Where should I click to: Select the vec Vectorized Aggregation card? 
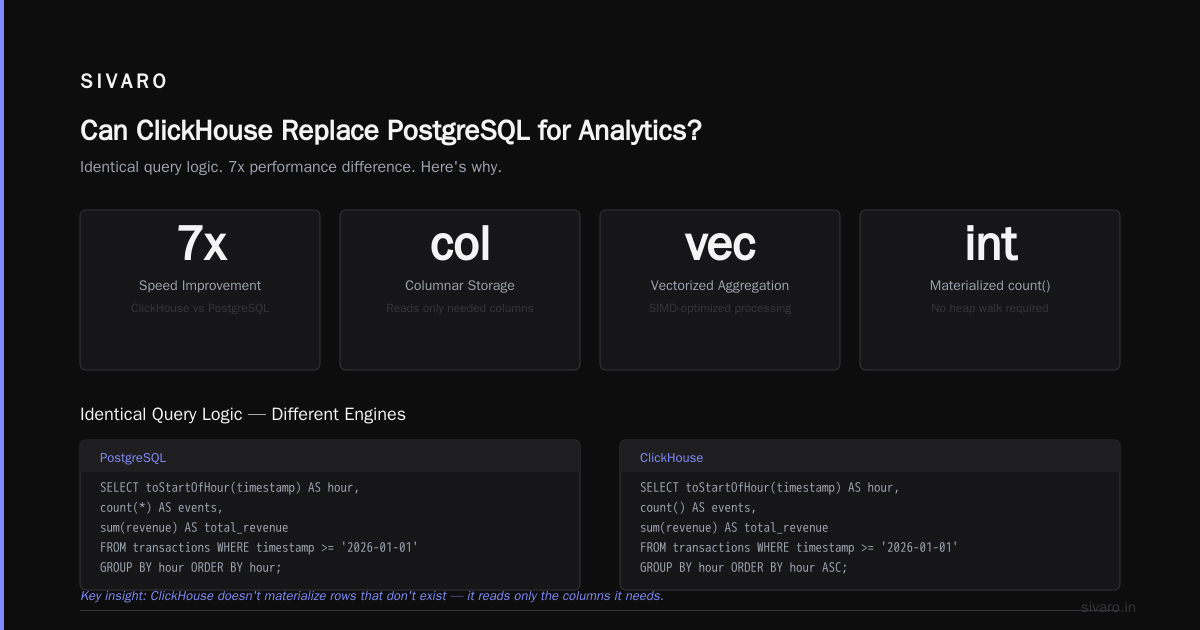[x=720, y=290]
